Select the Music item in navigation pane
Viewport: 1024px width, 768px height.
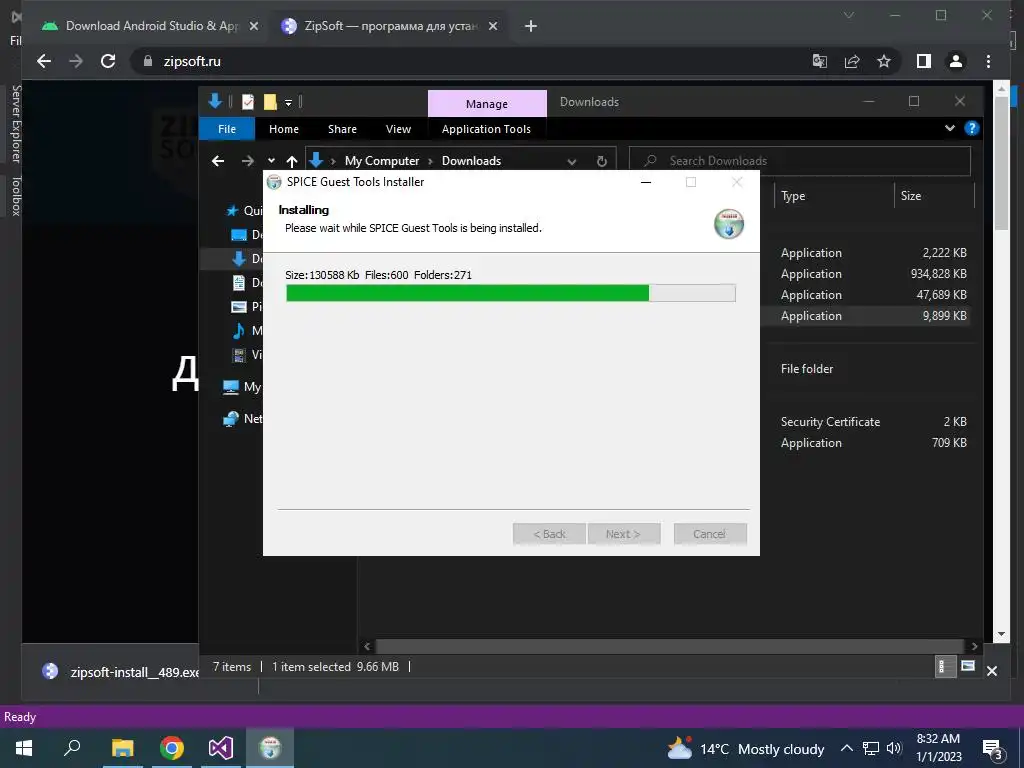(247, 330)
